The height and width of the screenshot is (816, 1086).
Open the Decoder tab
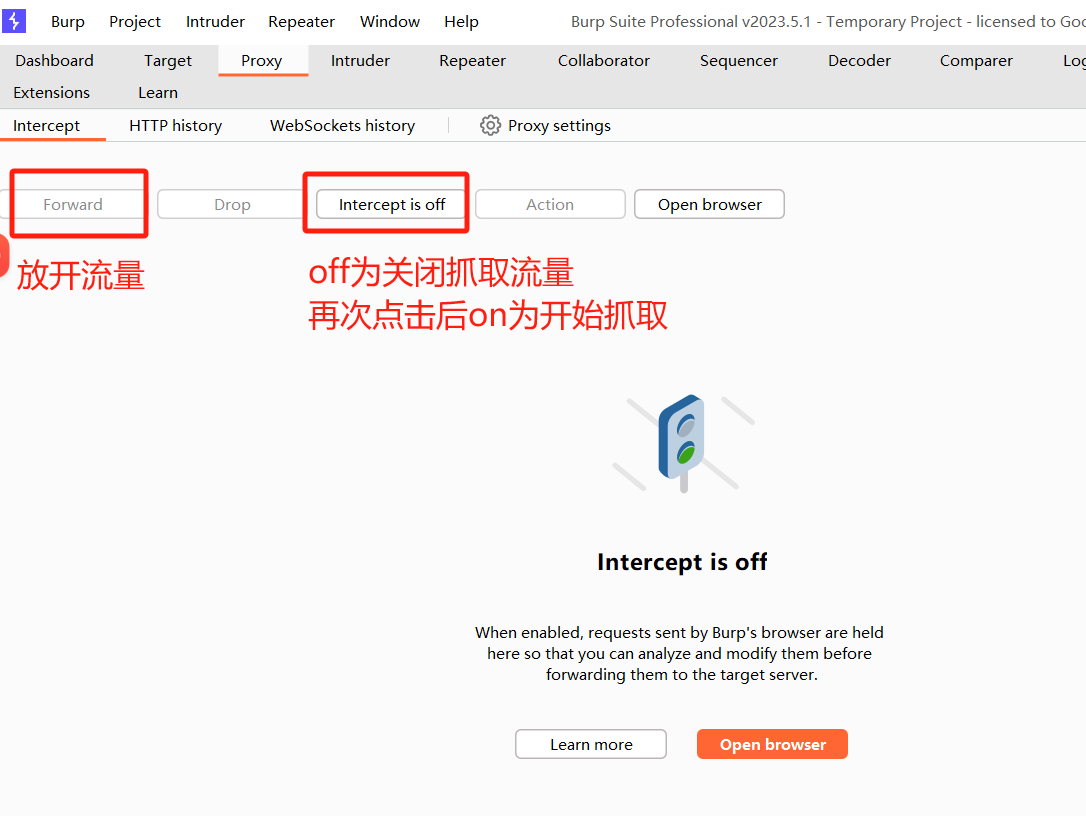click(860, 61)
